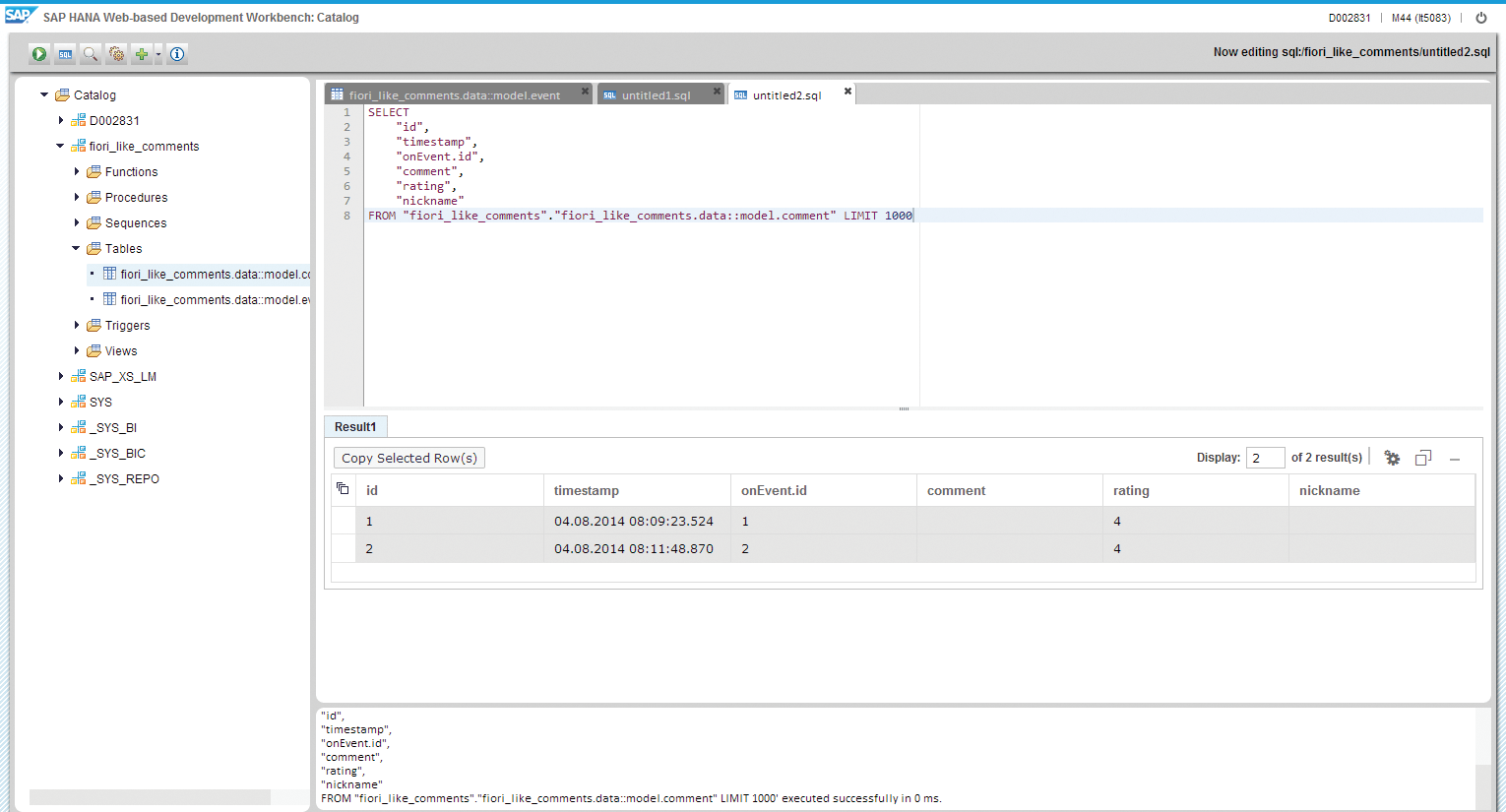
Task: Expand the SYS schema
Action: pyautogui.click(x=60, y=402)
